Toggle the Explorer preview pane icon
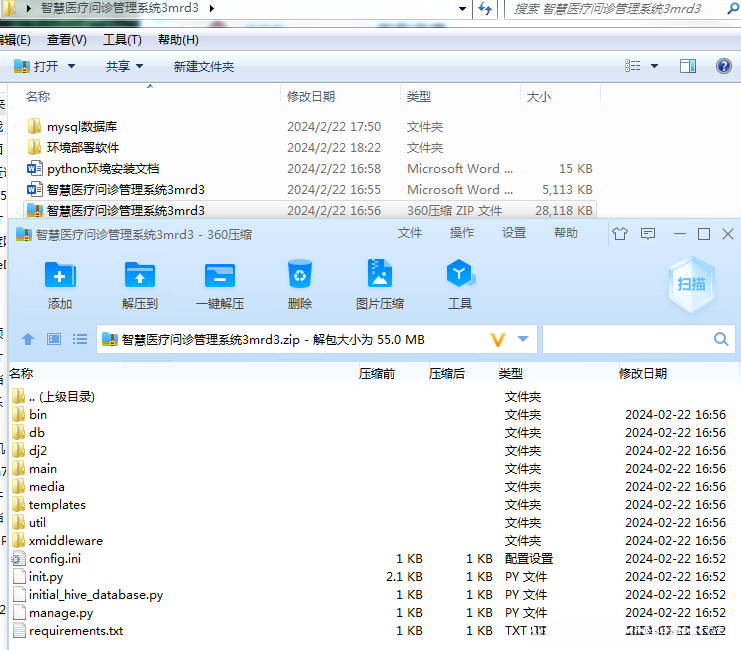The image size is (741, 650). tap(688, 66)
